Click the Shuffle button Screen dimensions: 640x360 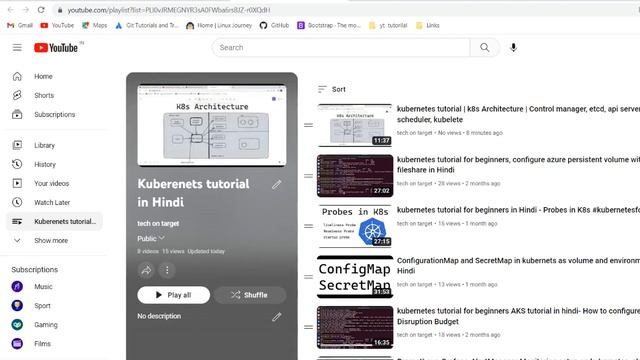tap(249, 295)
